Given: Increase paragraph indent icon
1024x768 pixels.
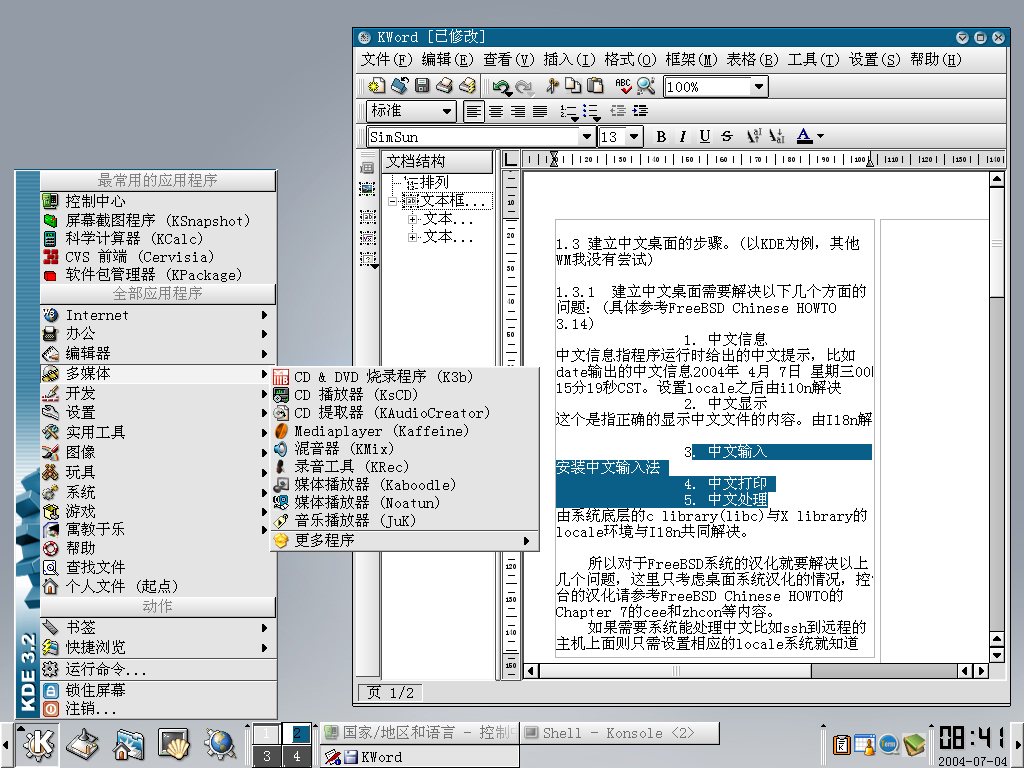Looking at the screenshot, I should tap(640, 111).
